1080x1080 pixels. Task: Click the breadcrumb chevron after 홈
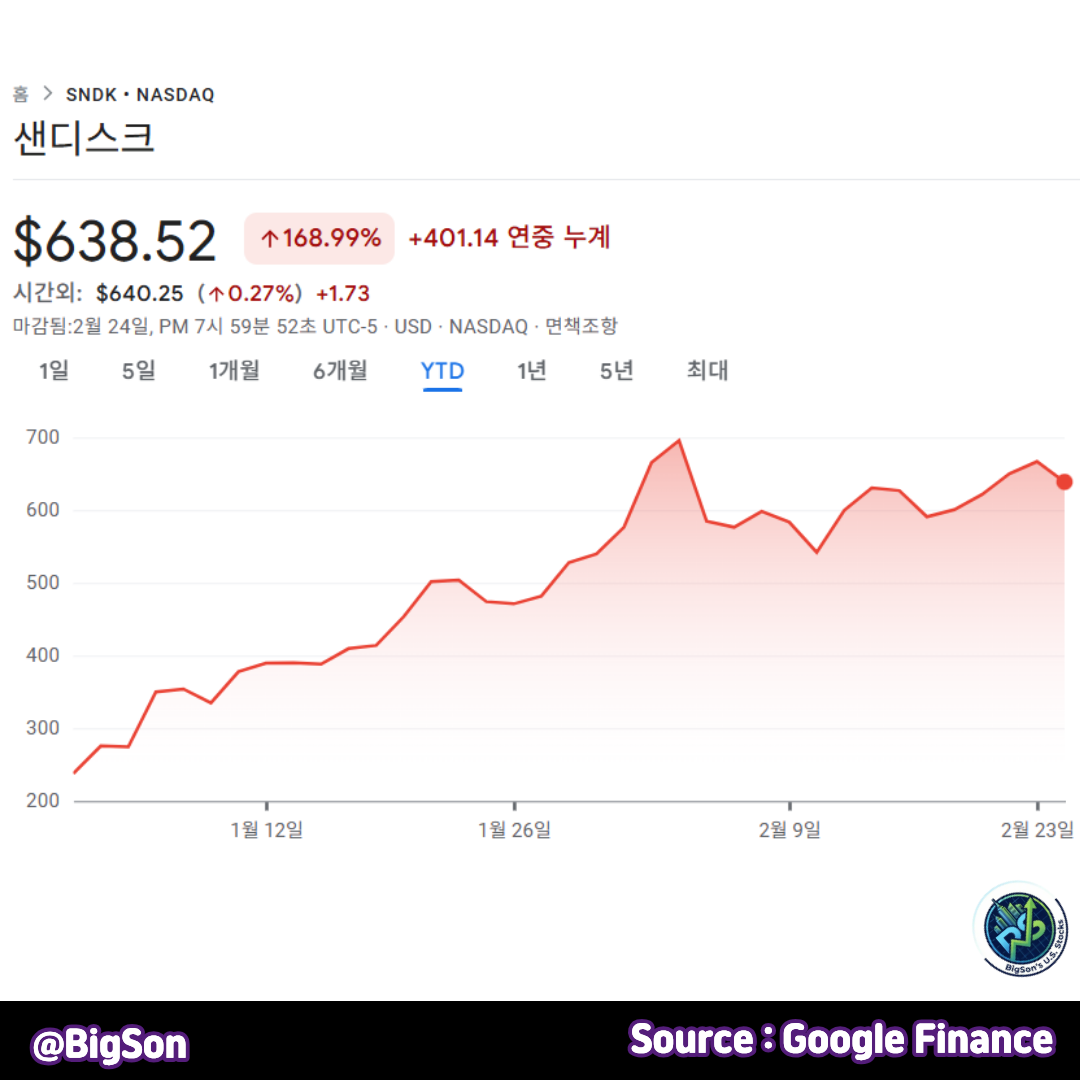click(47, 94)
